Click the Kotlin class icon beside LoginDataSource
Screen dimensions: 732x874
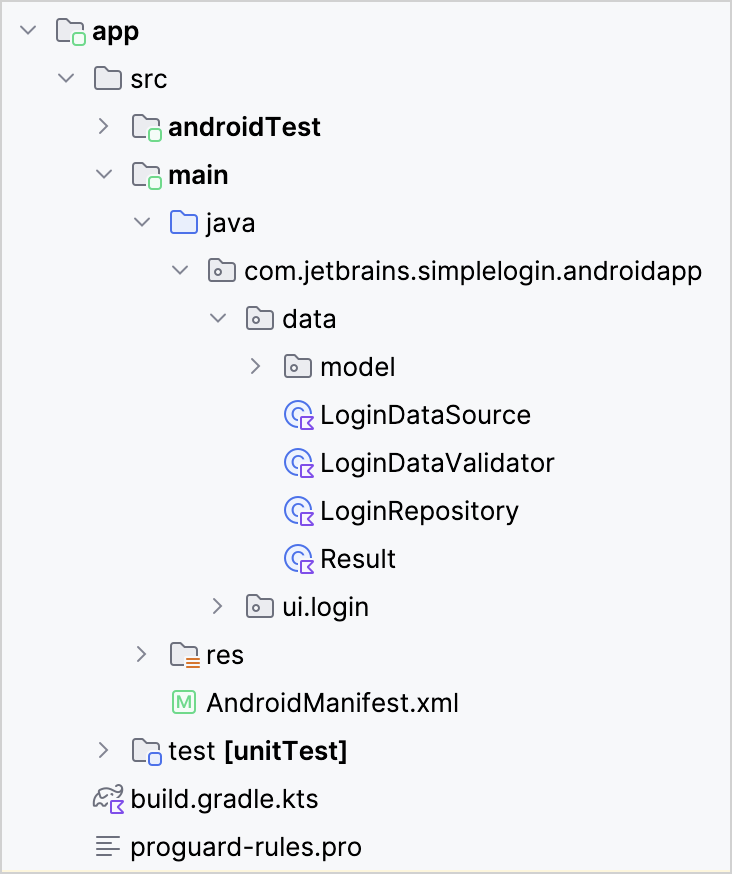(x=299, y=415)
